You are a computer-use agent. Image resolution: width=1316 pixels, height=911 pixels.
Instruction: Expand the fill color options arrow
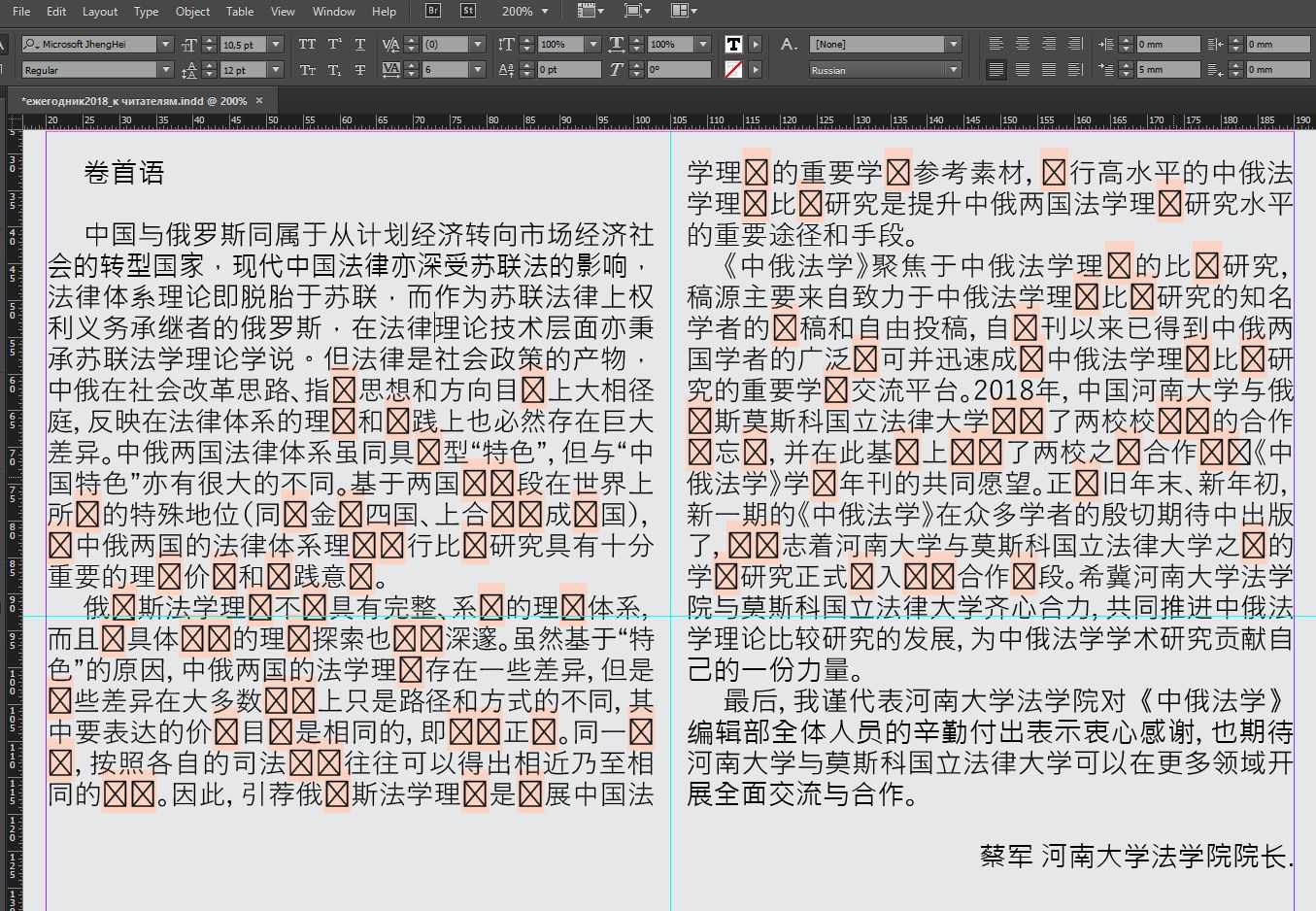(756, 45)
